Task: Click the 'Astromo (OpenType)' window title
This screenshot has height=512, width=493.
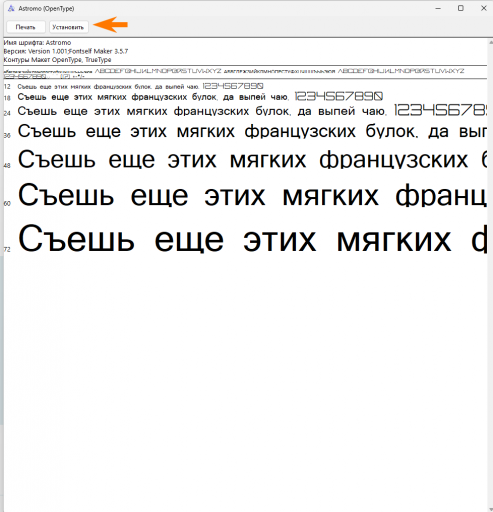Action: (x=46, y=8)
